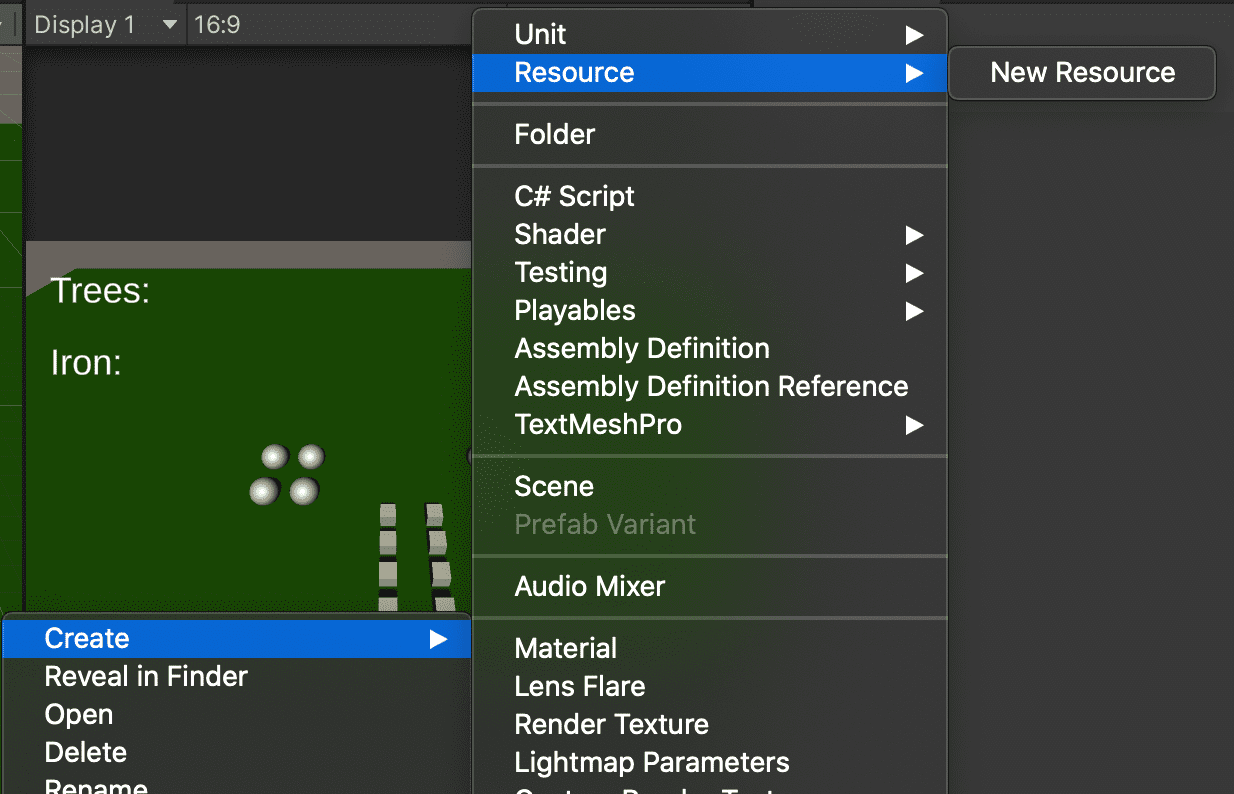Image resolution: width=1234 pixels, height=794 pixels.
Task: Open the Testing submenu
Action: click(x=709, y=272)
